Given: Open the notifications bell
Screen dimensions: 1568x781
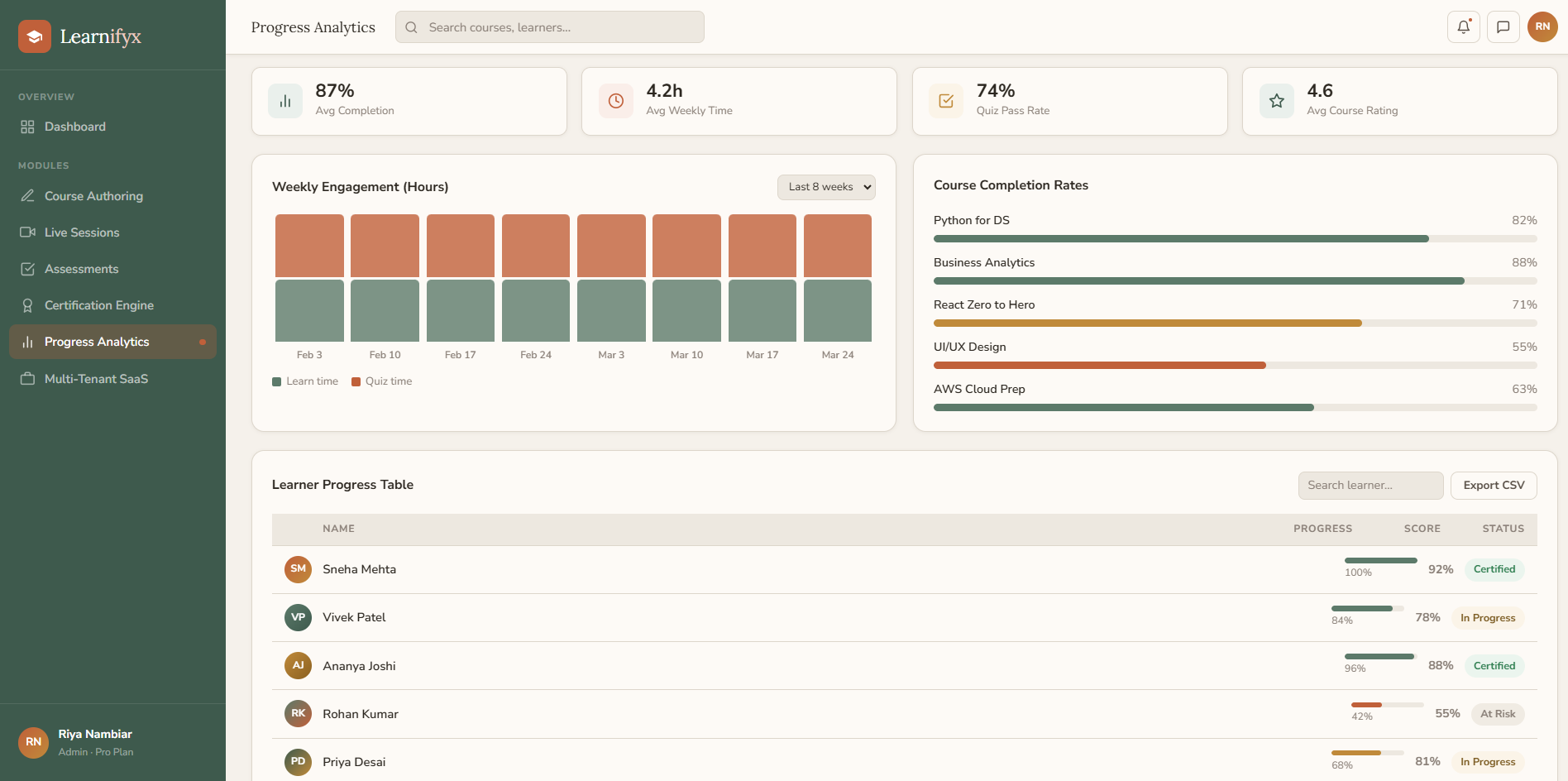Looking at the screenshot, I should pos(1463,26).
